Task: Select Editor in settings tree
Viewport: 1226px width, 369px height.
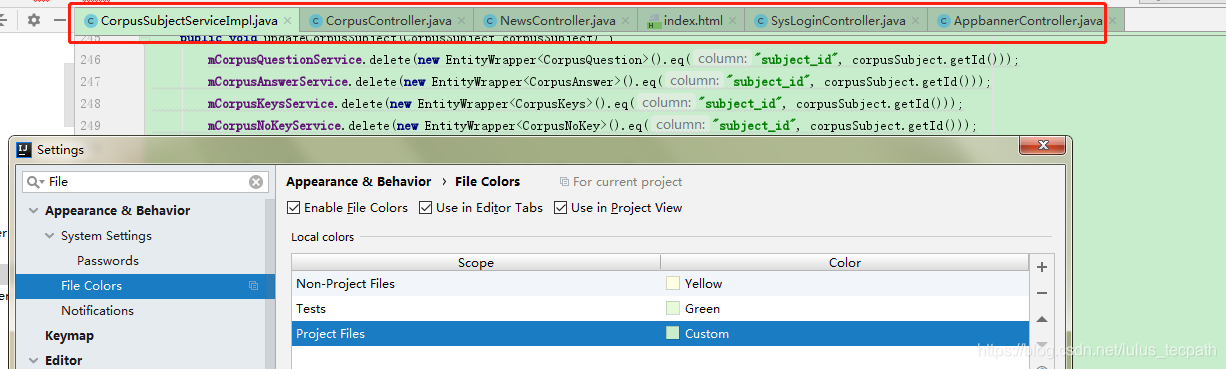Action: (64, 361)
